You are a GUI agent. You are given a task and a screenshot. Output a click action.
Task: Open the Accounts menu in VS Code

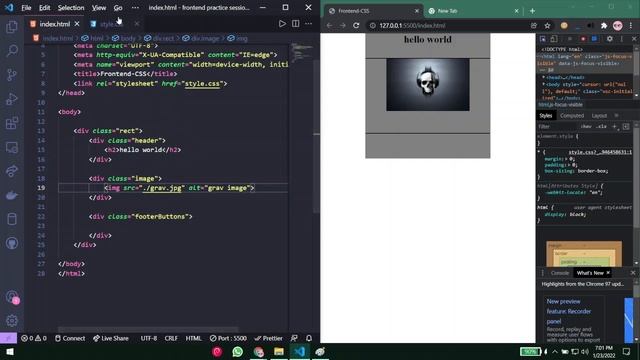point(12,297)
